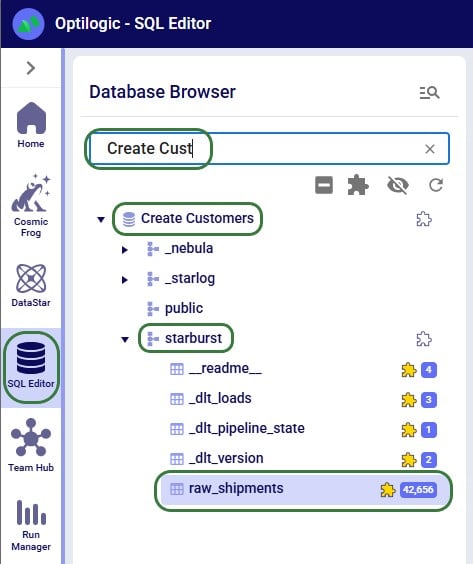Expand the left navigation sidebar chevron
This screenshot has width=473, height=564.
31,68
